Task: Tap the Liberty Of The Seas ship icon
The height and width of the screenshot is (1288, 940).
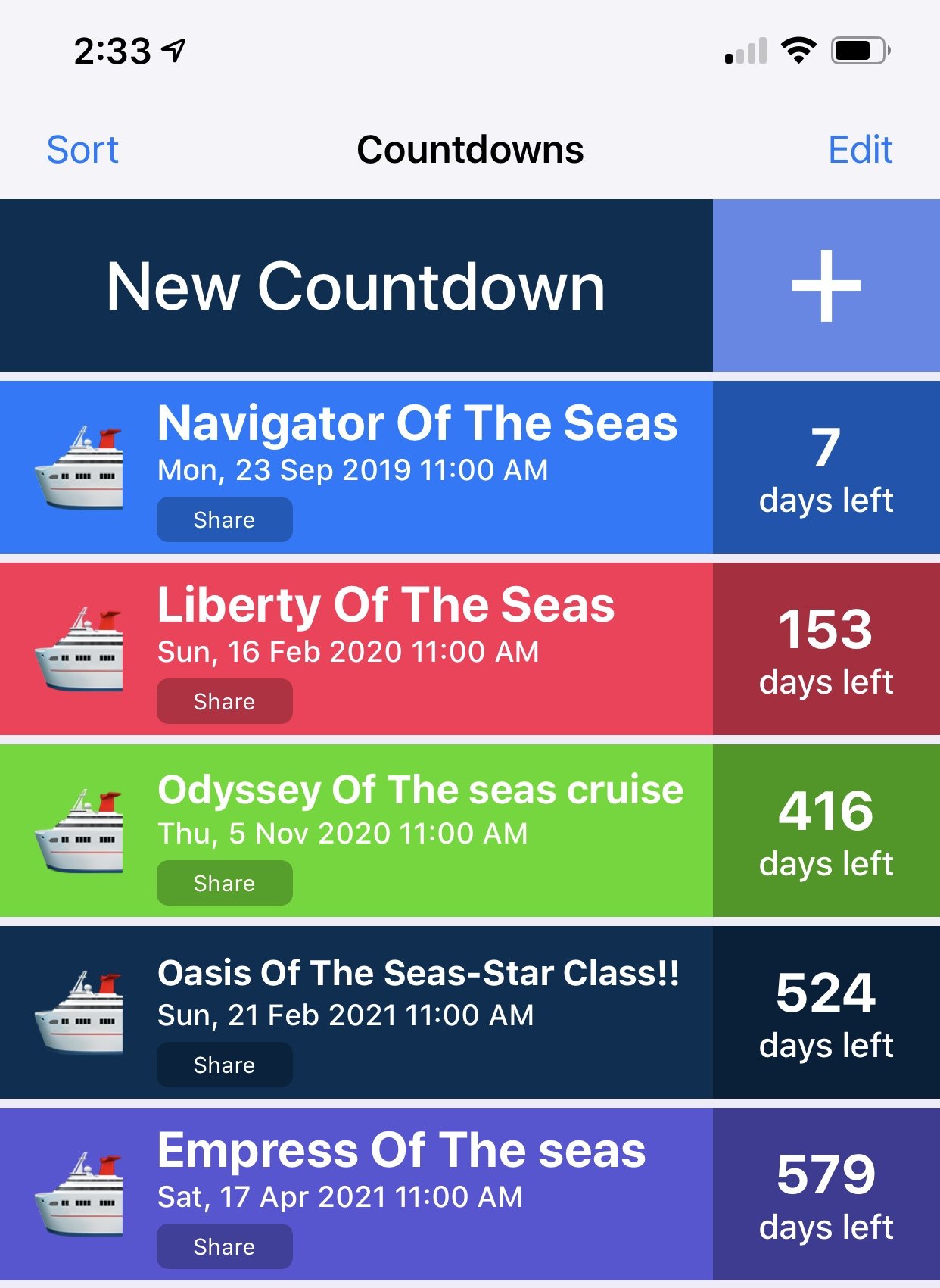Action: tap(79, 650)
